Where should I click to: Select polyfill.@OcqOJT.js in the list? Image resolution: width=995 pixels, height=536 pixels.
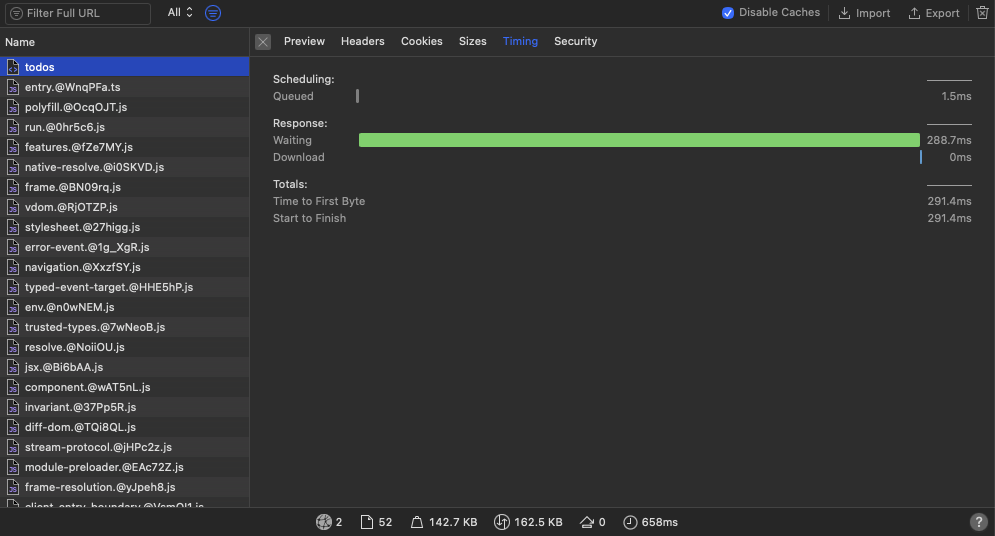pos(124,107)
